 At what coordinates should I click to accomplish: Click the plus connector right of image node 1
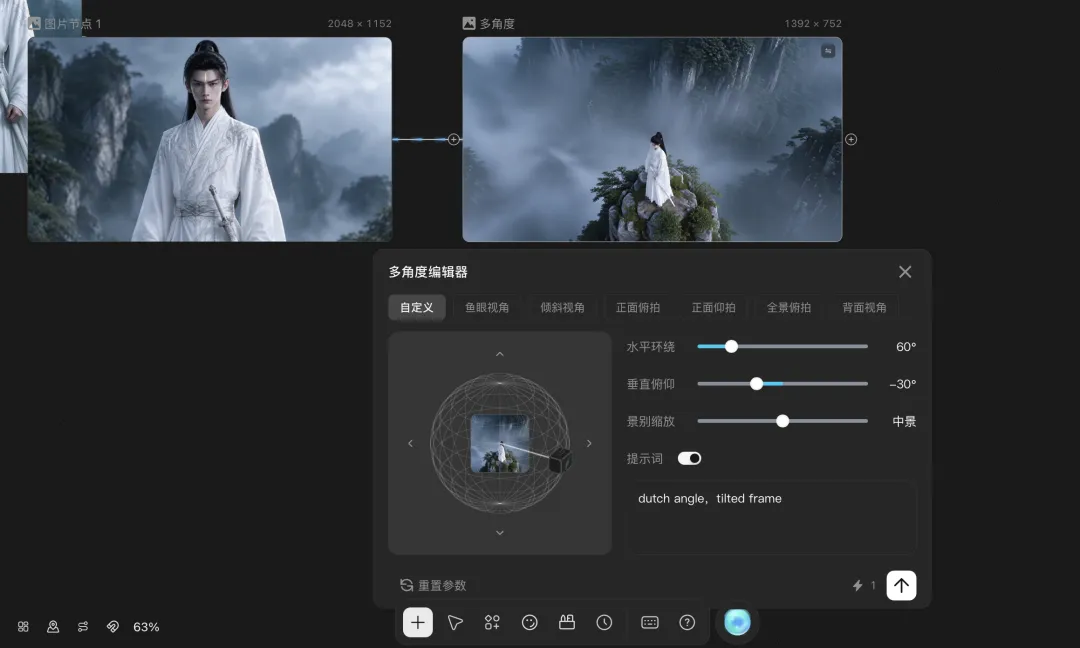tap(453, 140)
